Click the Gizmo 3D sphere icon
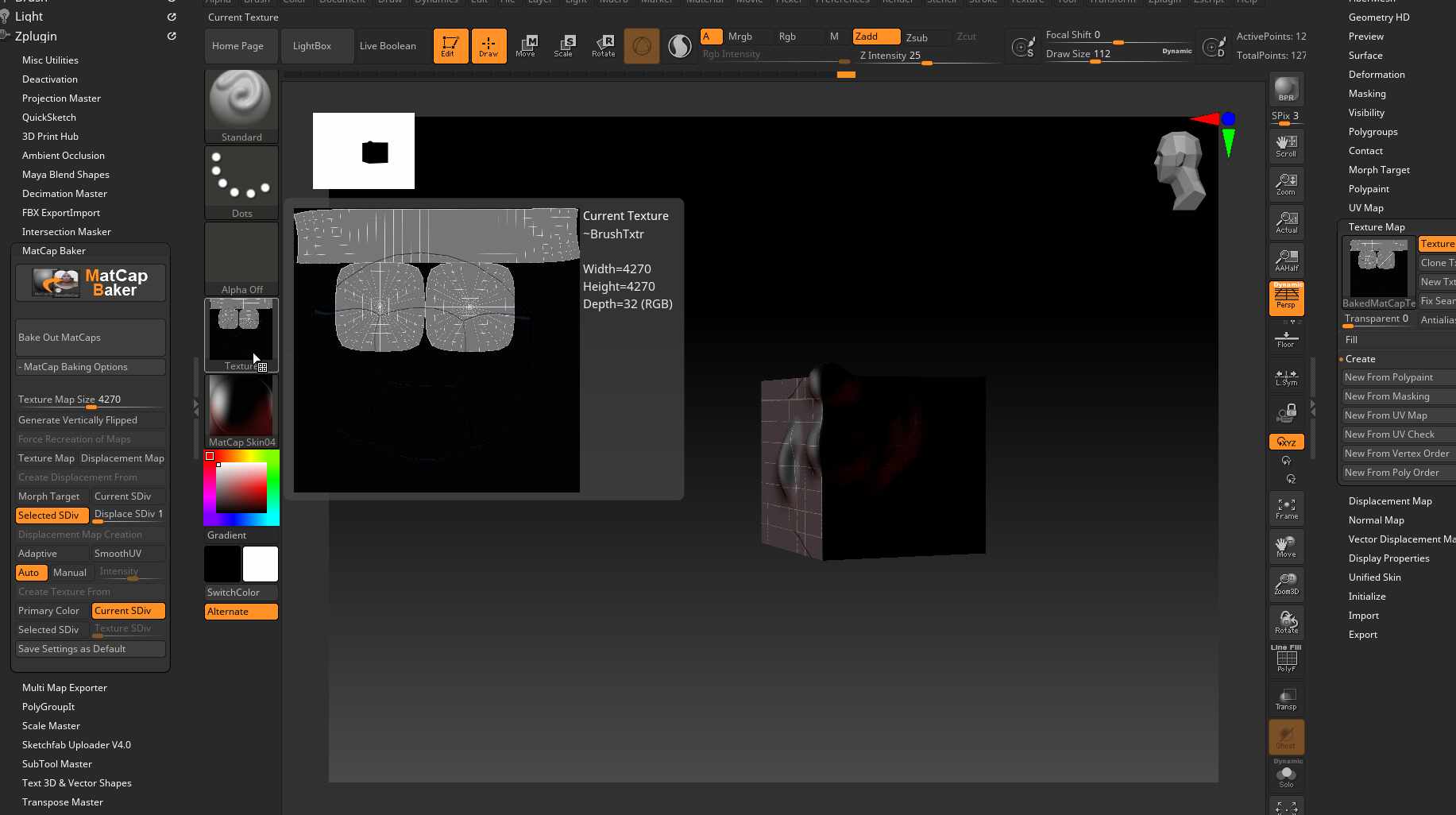Image resolution: width=1456 pixels, height=815 pixels. (x=642, y=46)
